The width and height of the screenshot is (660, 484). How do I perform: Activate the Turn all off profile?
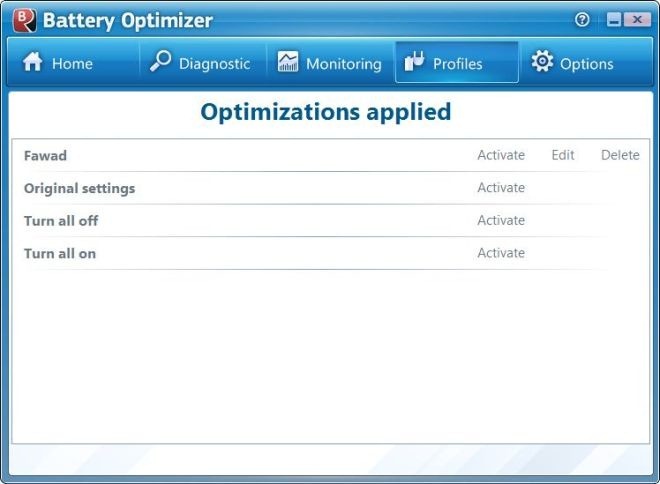(x=501, y=221)
